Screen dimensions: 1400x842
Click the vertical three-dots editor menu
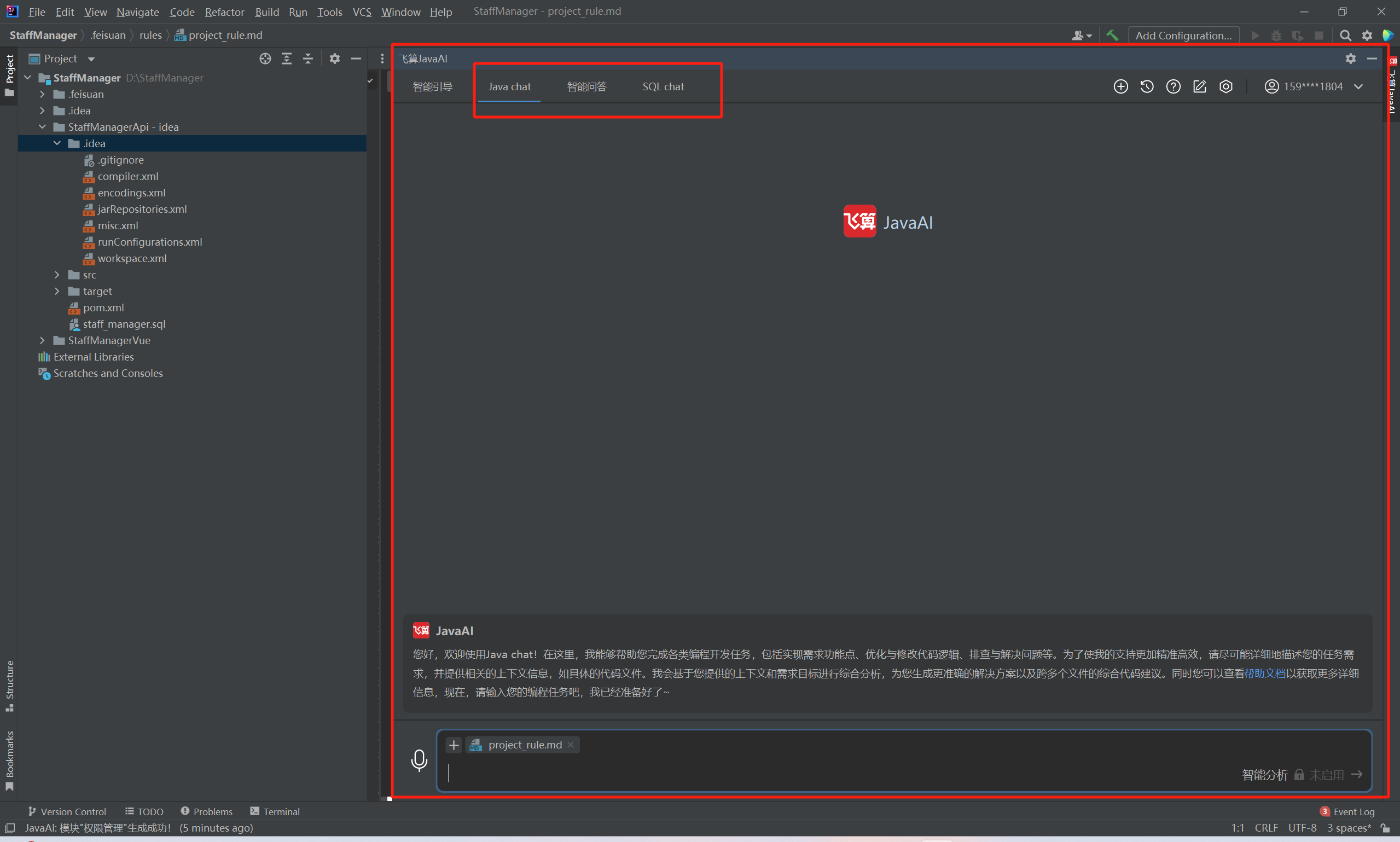(x=382, y=59)
